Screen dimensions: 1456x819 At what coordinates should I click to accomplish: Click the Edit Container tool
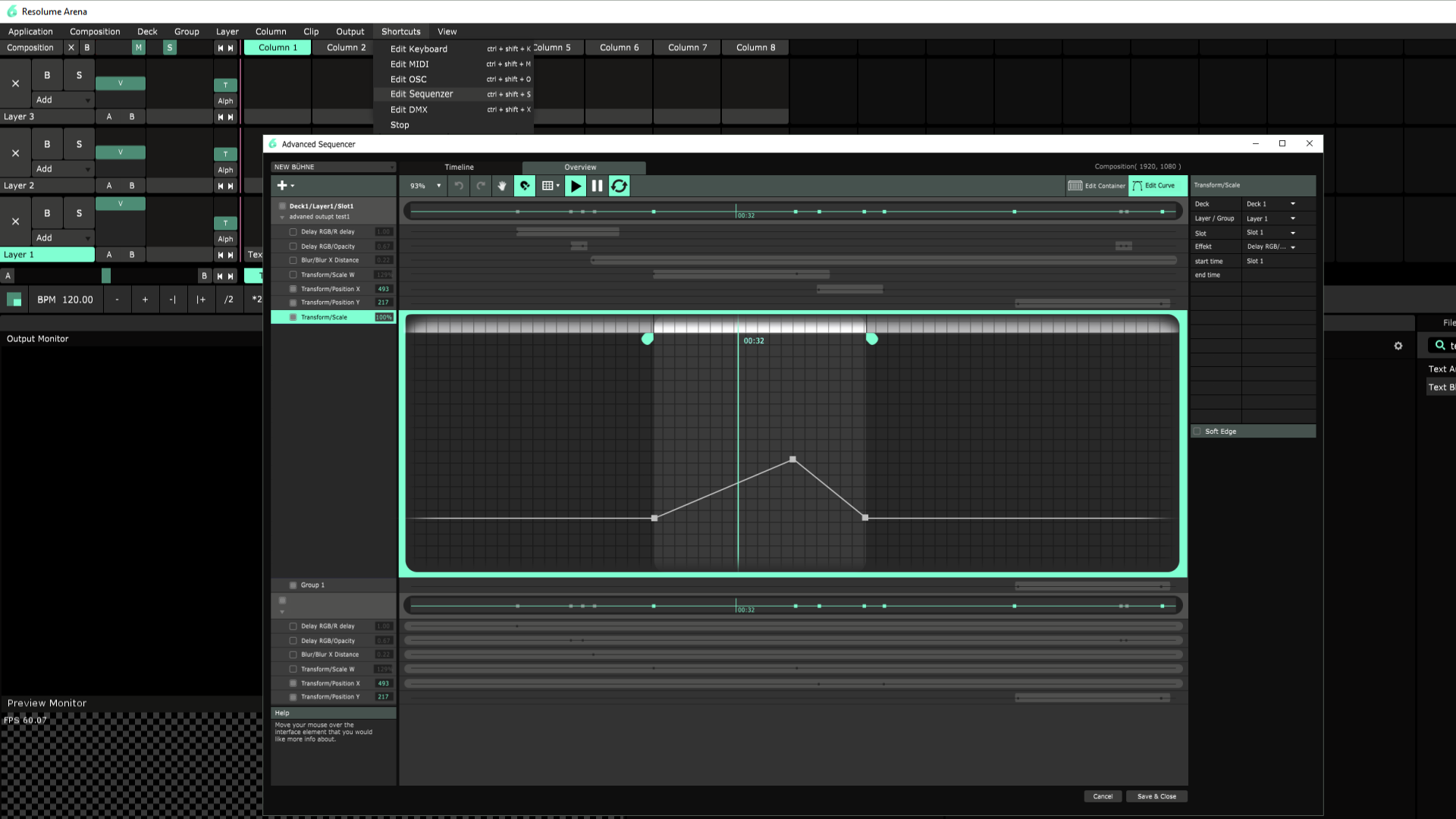coord(1097,186)
